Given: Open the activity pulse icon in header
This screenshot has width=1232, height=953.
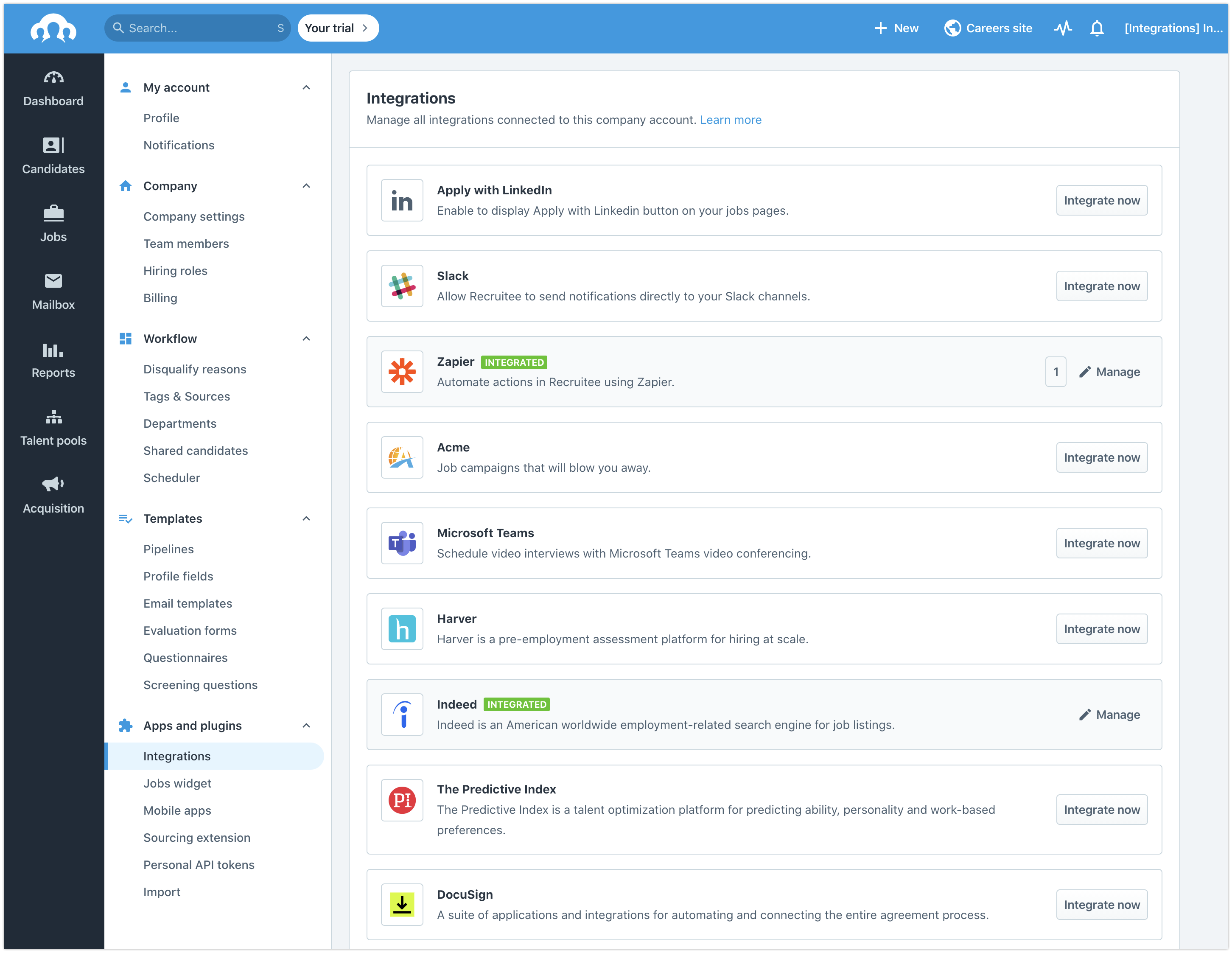Looking at the screenshot, I should coord(1062,28).
